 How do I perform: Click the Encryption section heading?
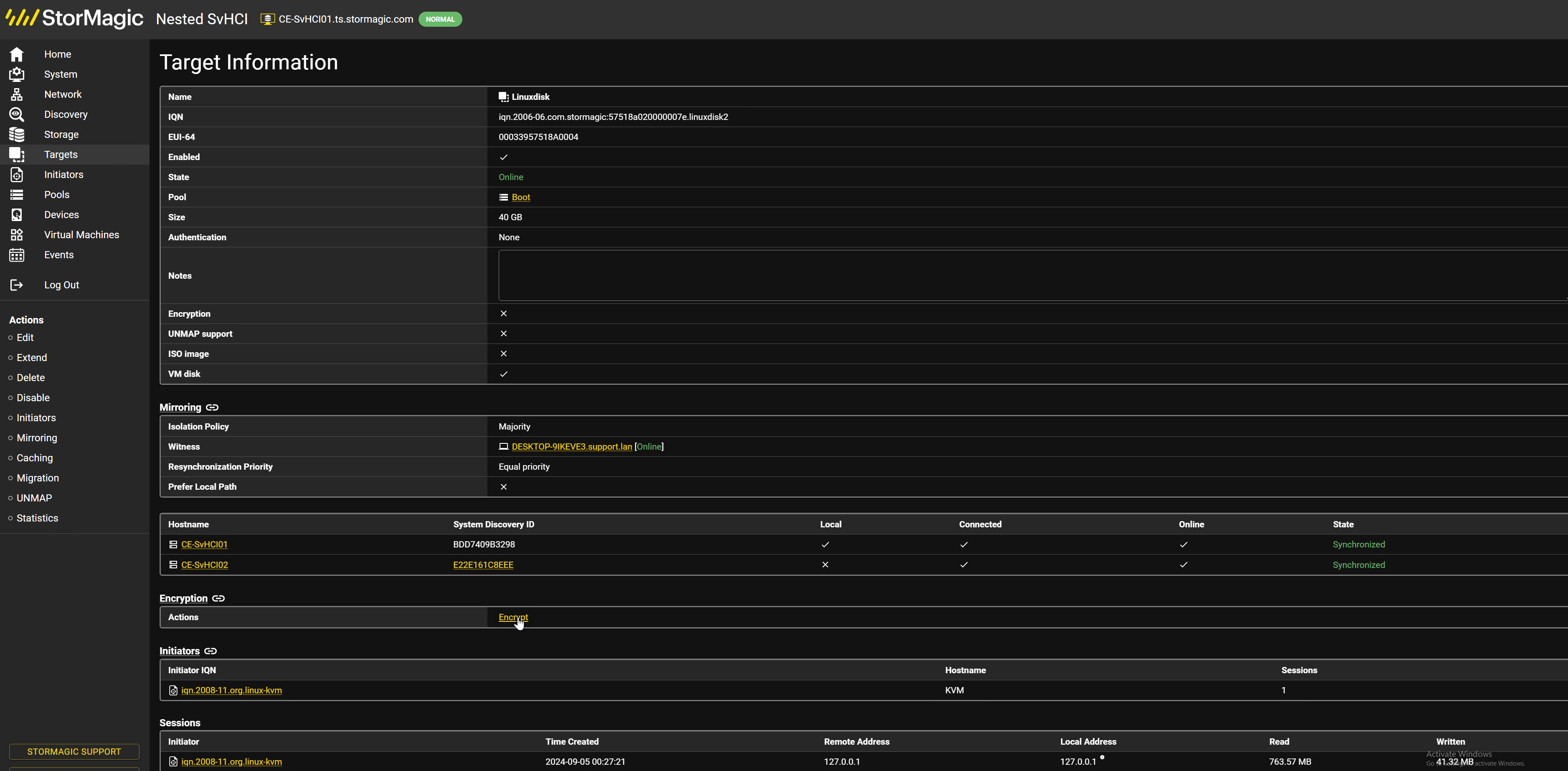point(183,599)
